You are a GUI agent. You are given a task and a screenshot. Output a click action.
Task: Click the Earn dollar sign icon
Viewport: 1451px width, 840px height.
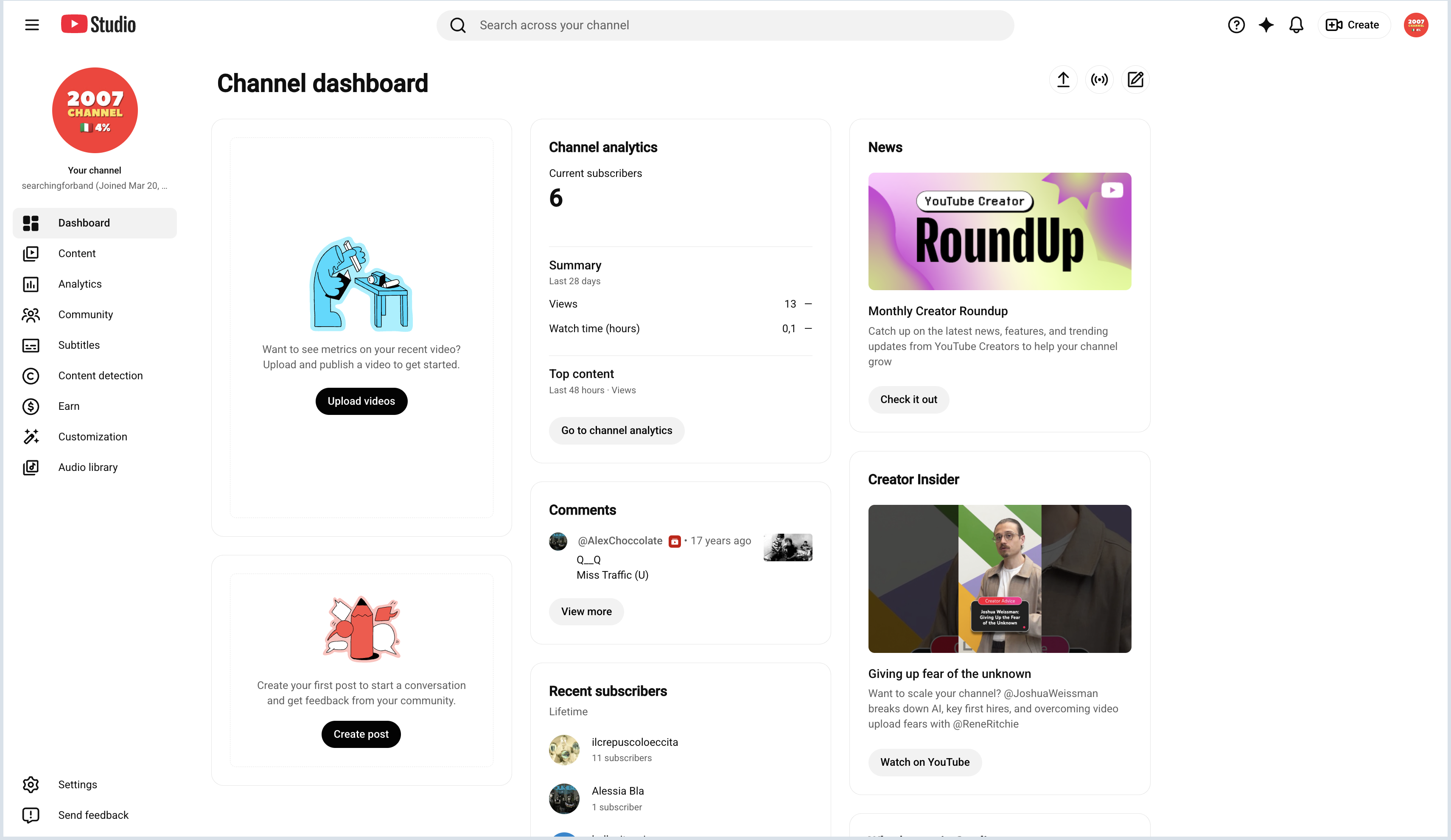coord(31,406)
